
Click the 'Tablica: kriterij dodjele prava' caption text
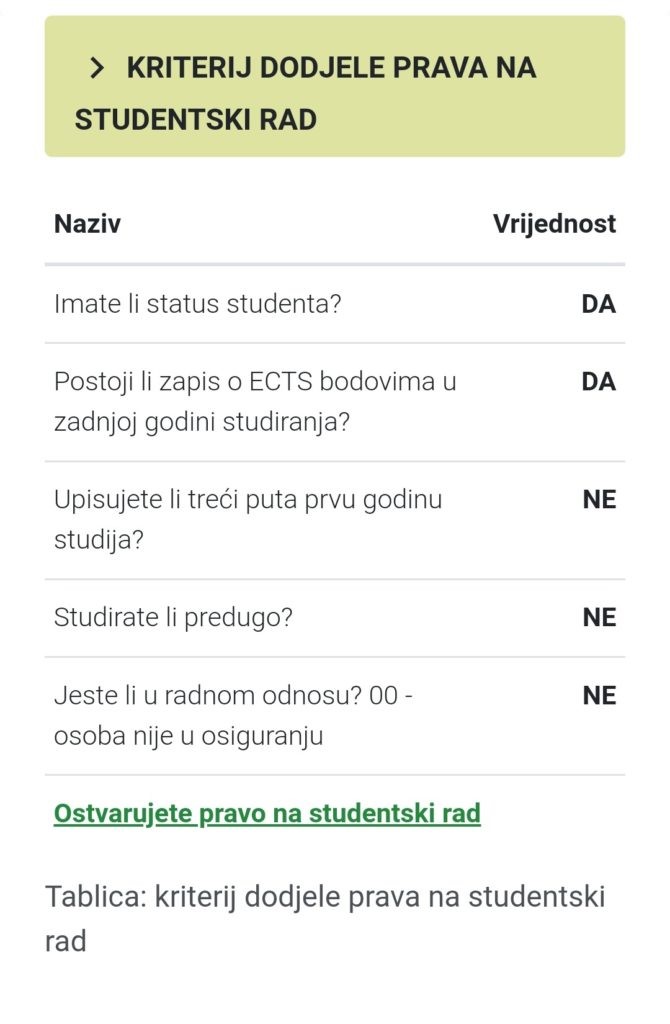coord(325,895)
